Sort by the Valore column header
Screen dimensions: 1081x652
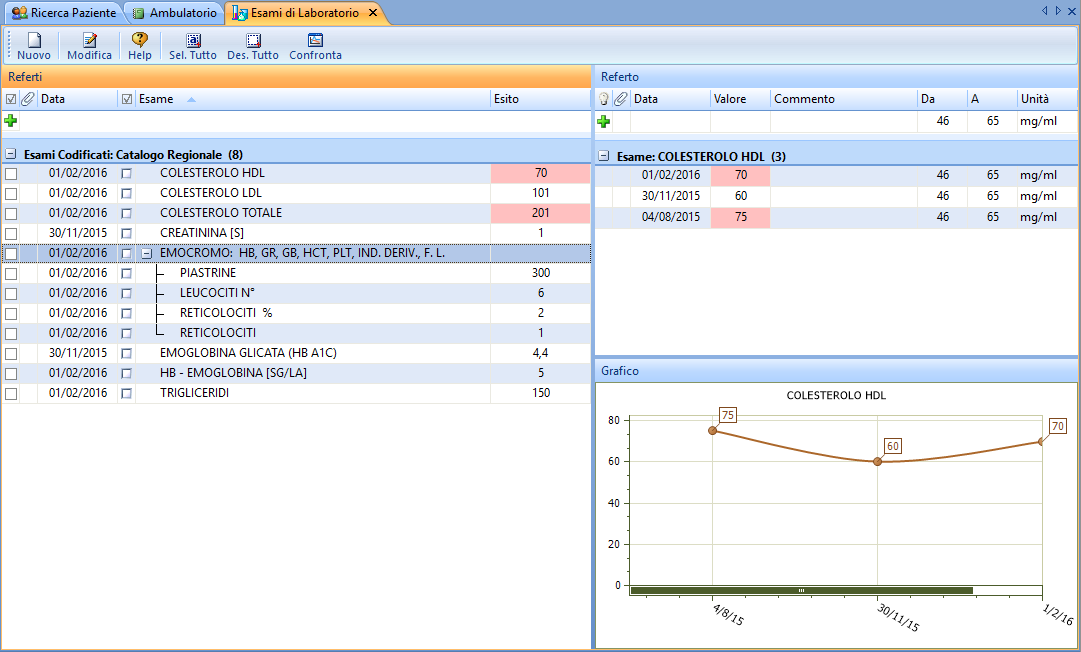740,99
